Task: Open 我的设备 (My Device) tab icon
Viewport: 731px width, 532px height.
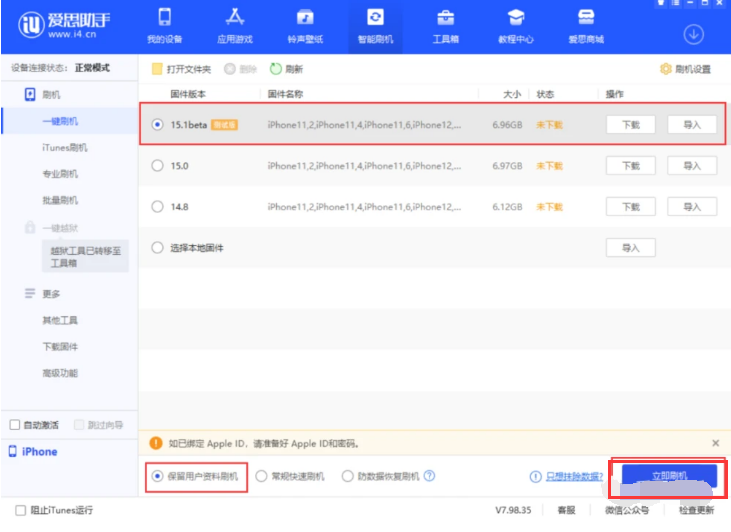Action: [x=165, y=18]
